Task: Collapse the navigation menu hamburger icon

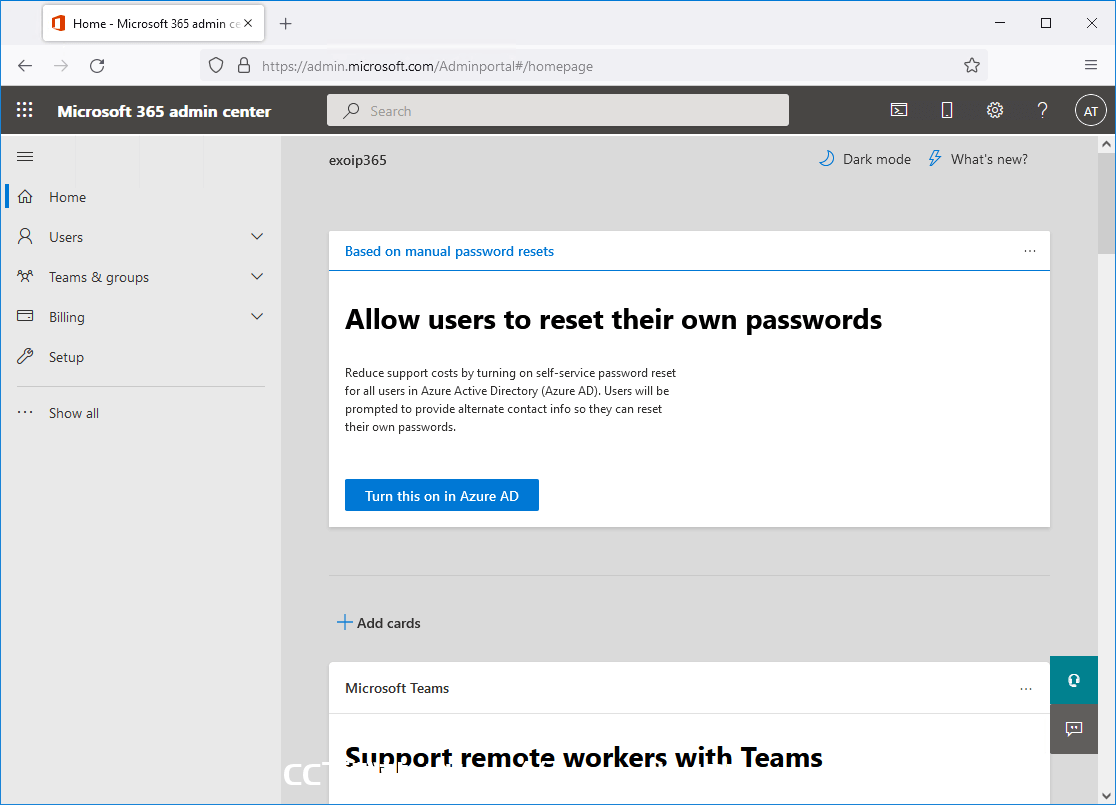Action: (25, 157)
